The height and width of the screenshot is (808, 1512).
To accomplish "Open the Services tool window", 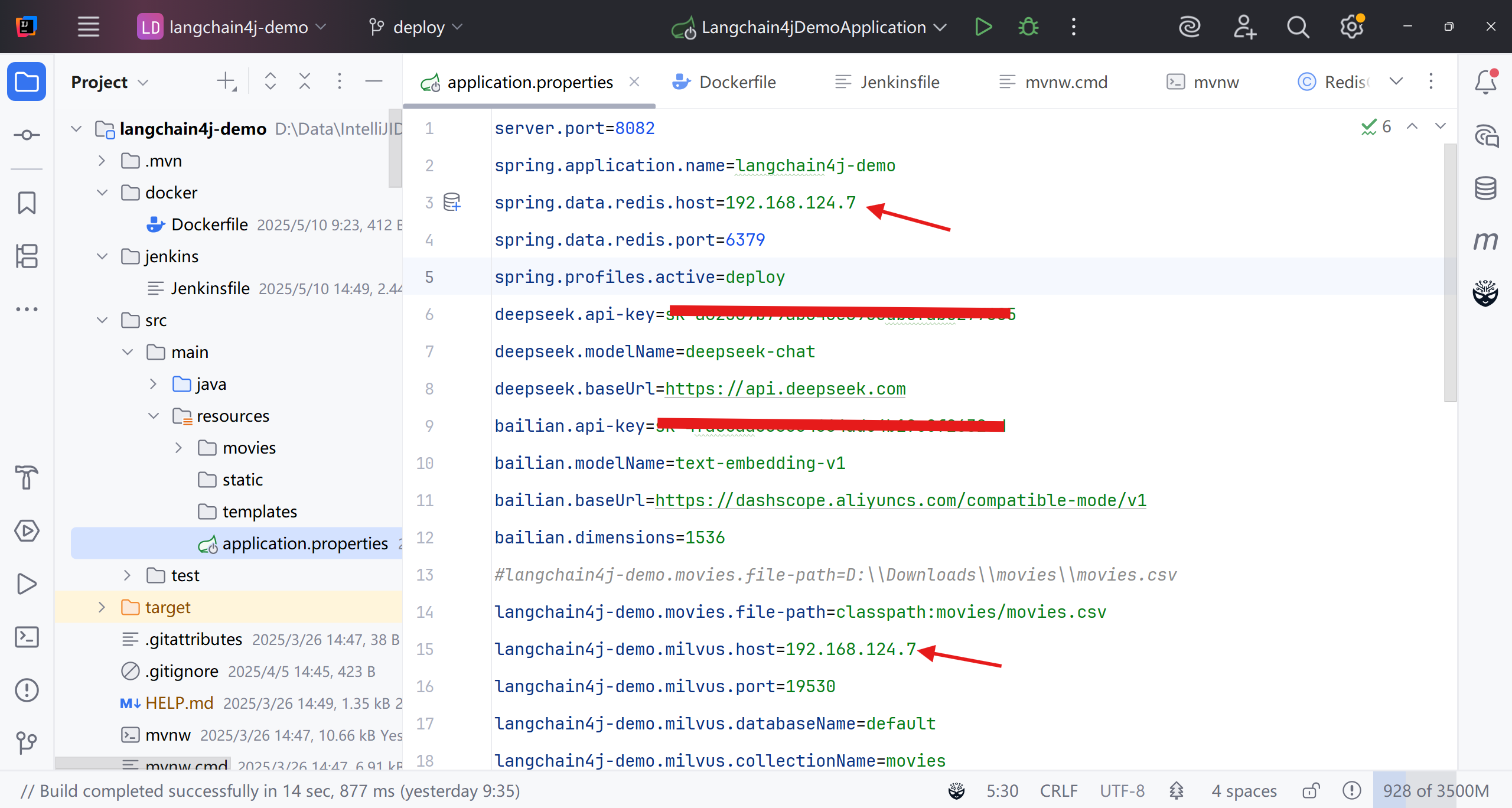I will (27, 530).
